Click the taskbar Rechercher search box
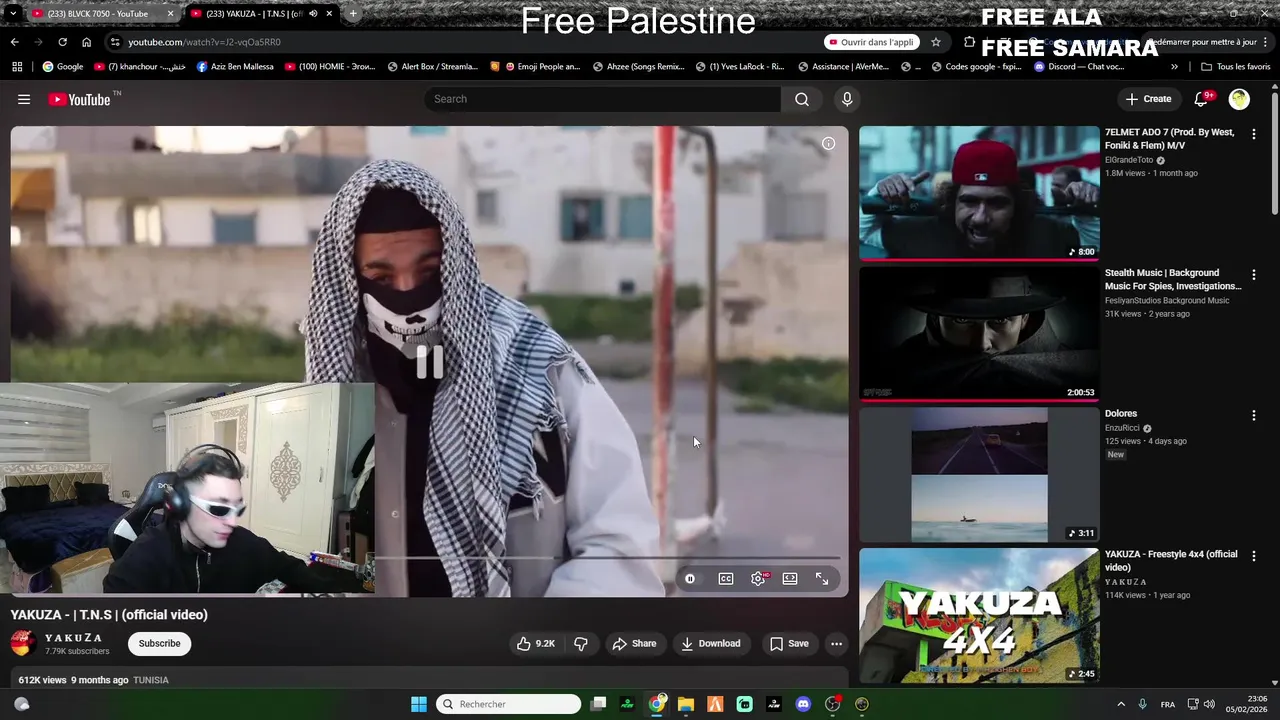The image size is (1280, 720). [x=509, y=704]
